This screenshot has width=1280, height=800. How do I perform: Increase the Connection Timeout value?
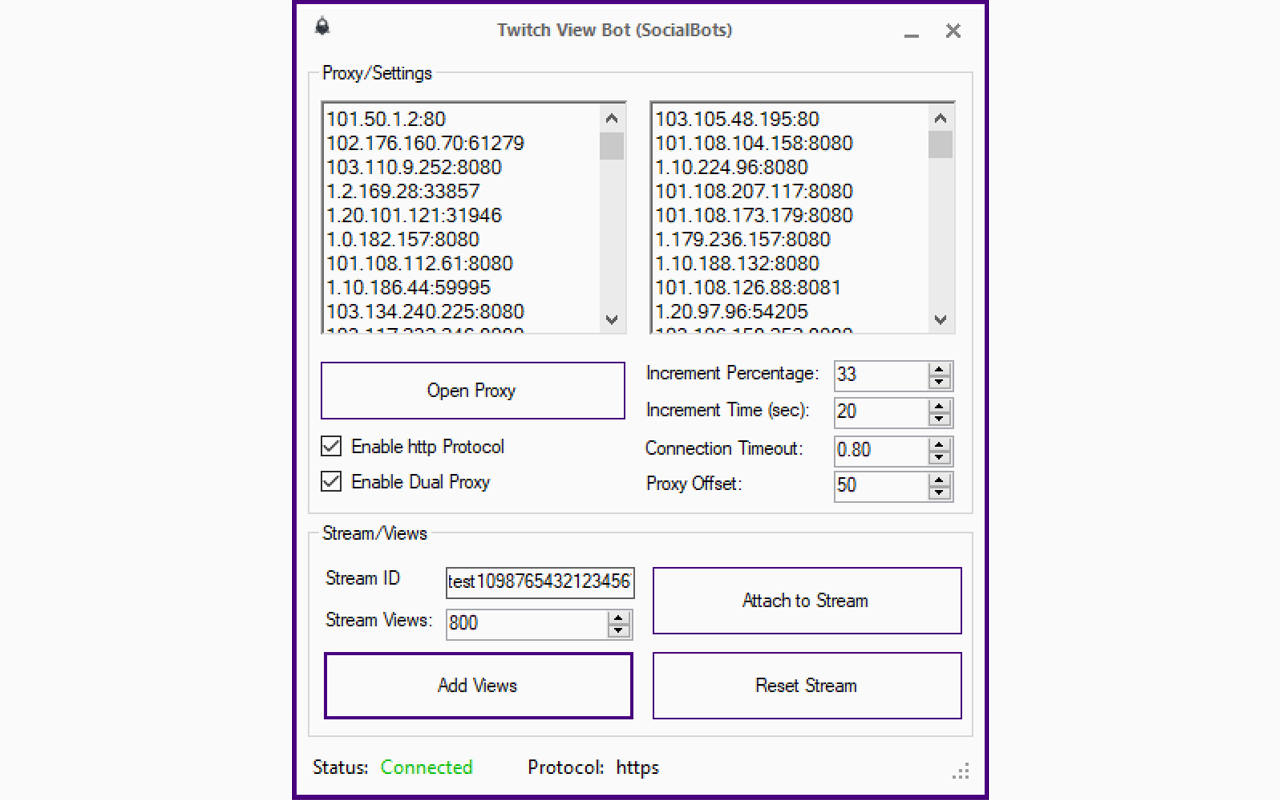938,444
